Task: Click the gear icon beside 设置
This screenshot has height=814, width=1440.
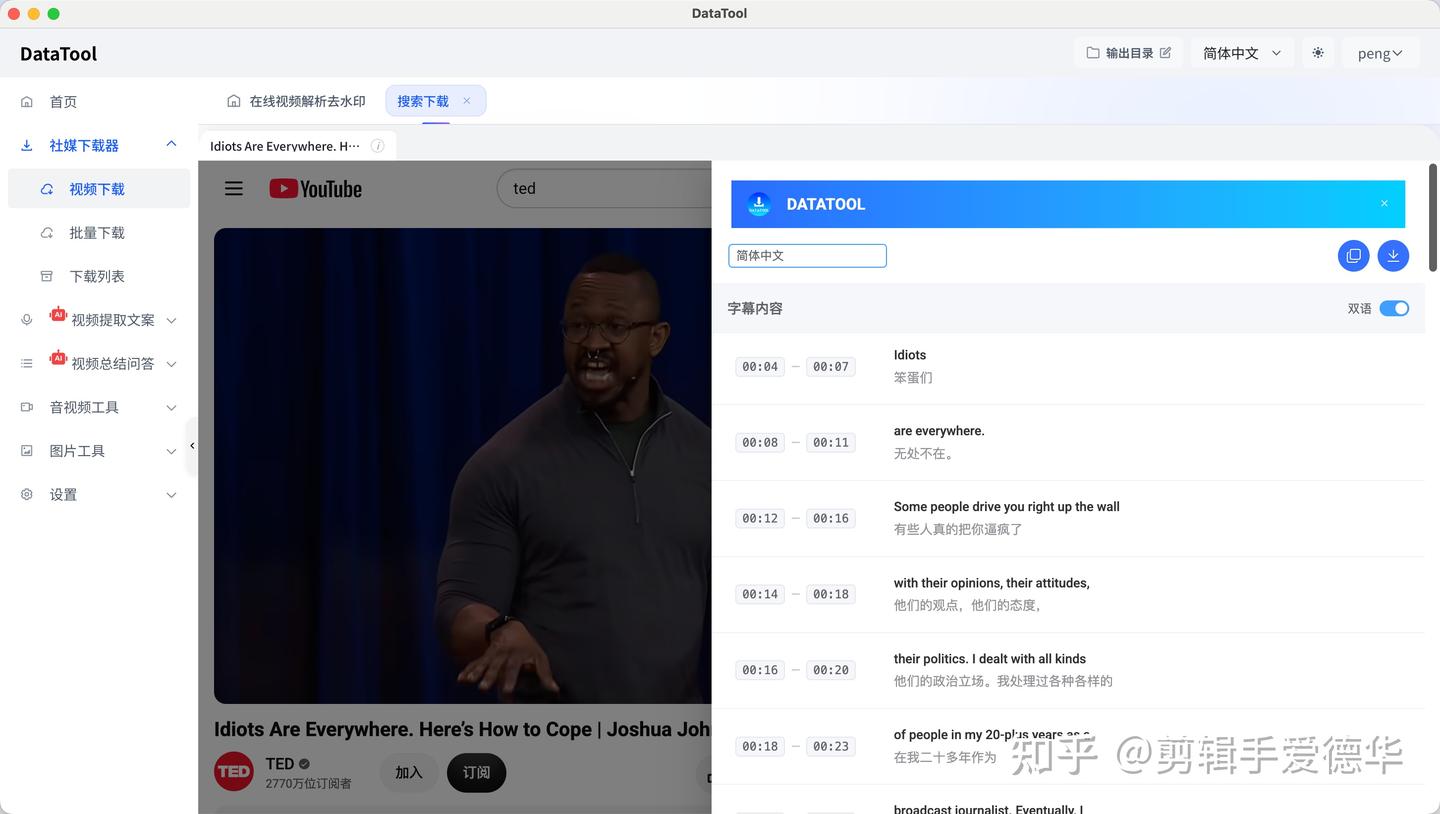Action: [x=27, y=495]
